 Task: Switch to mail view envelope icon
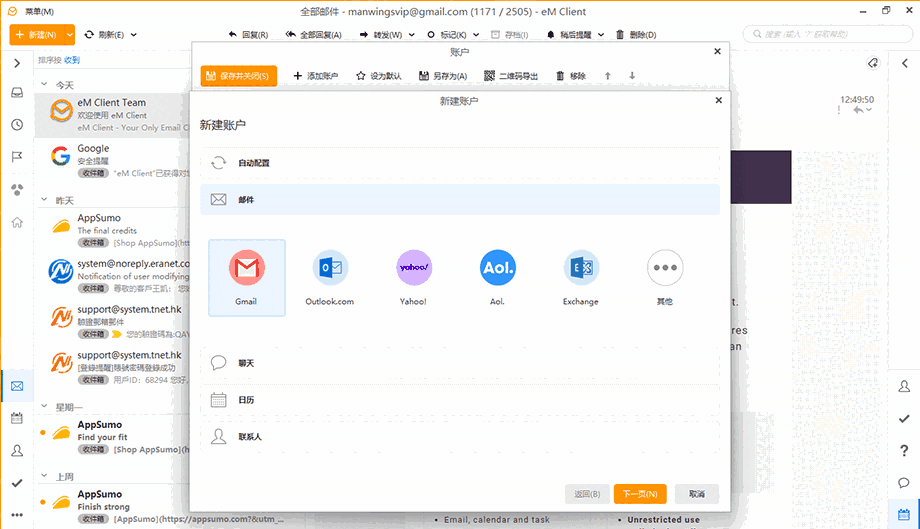coord(17,386)
